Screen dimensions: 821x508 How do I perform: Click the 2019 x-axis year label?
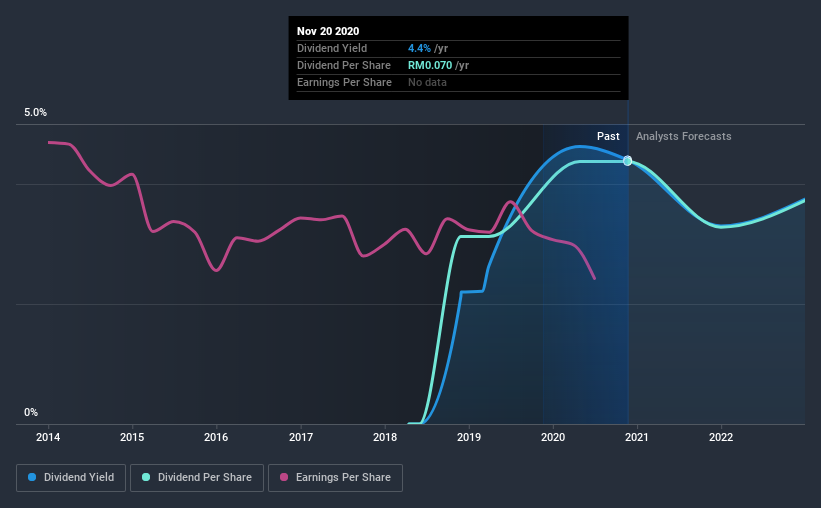click(x=469, y=437)
